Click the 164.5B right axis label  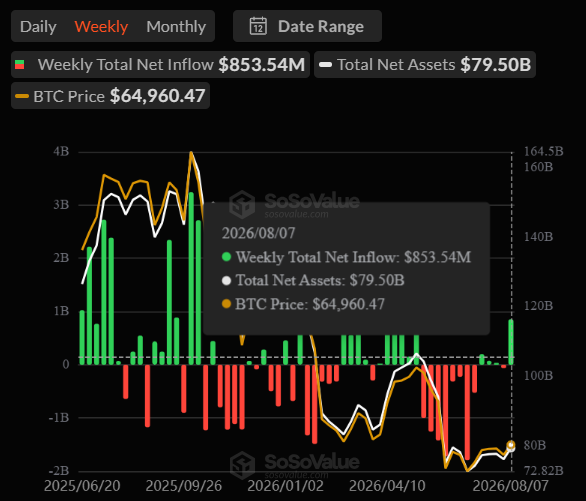pos(544,151)
